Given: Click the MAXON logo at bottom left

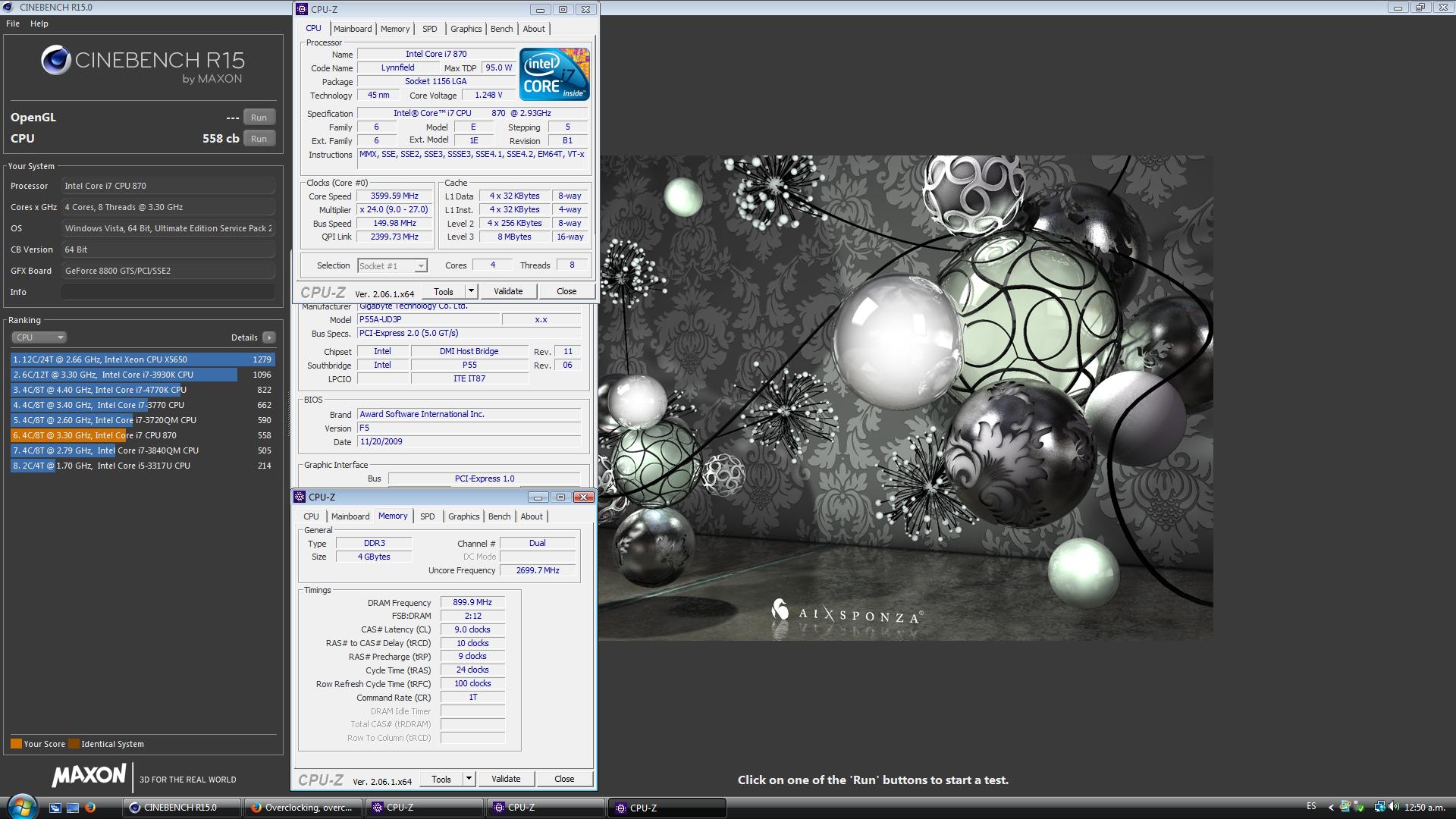Looking at the screenshot, I should (89, 775).
